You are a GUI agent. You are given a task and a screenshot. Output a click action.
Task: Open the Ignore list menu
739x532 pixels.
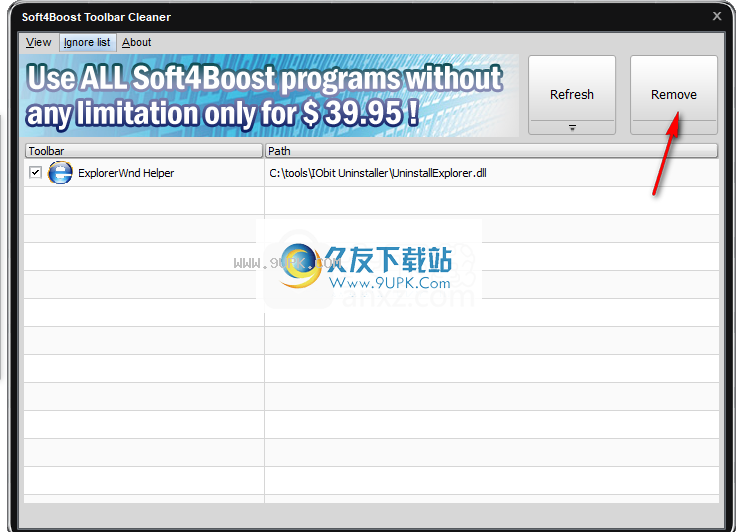[87, 42]
